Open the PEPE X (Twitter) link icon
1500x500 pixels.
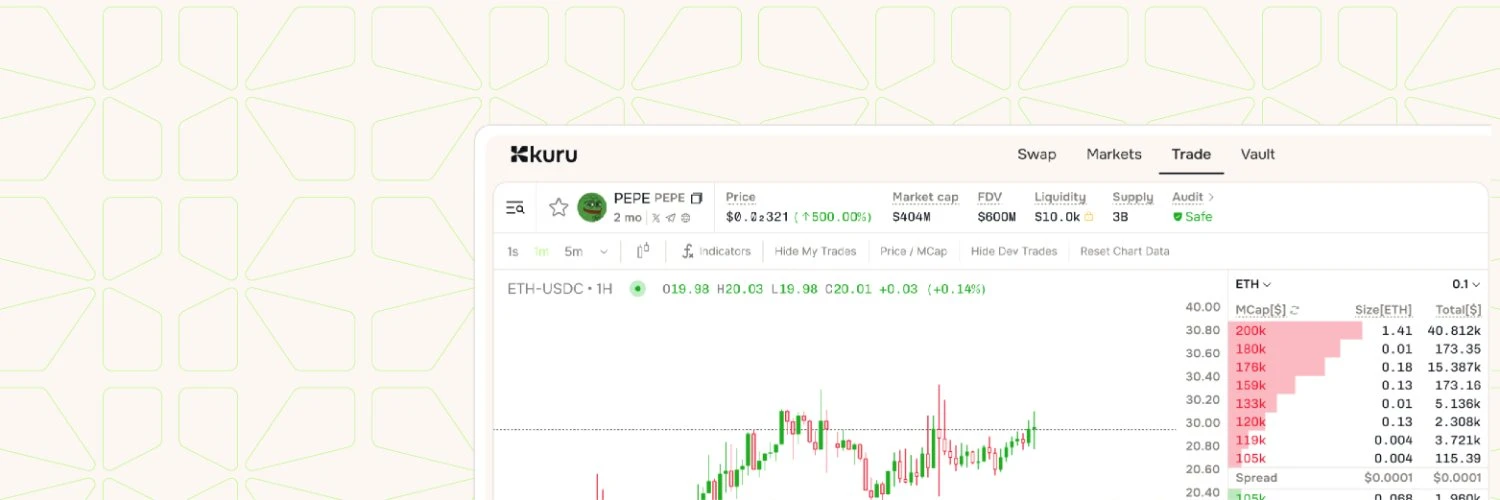click(x=656, y=218)
